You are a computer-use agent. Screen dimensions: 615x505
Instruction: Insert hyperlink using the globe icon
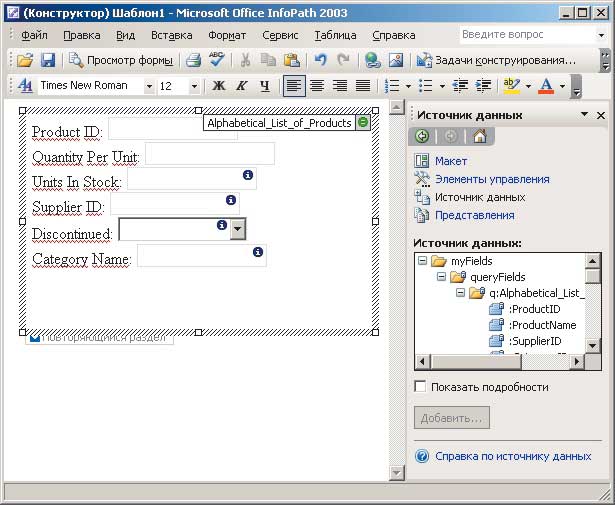373,60
